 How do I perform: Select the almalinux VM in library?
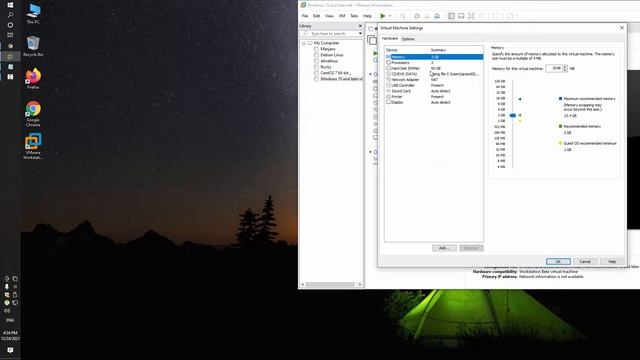click(x=329, y=61)
